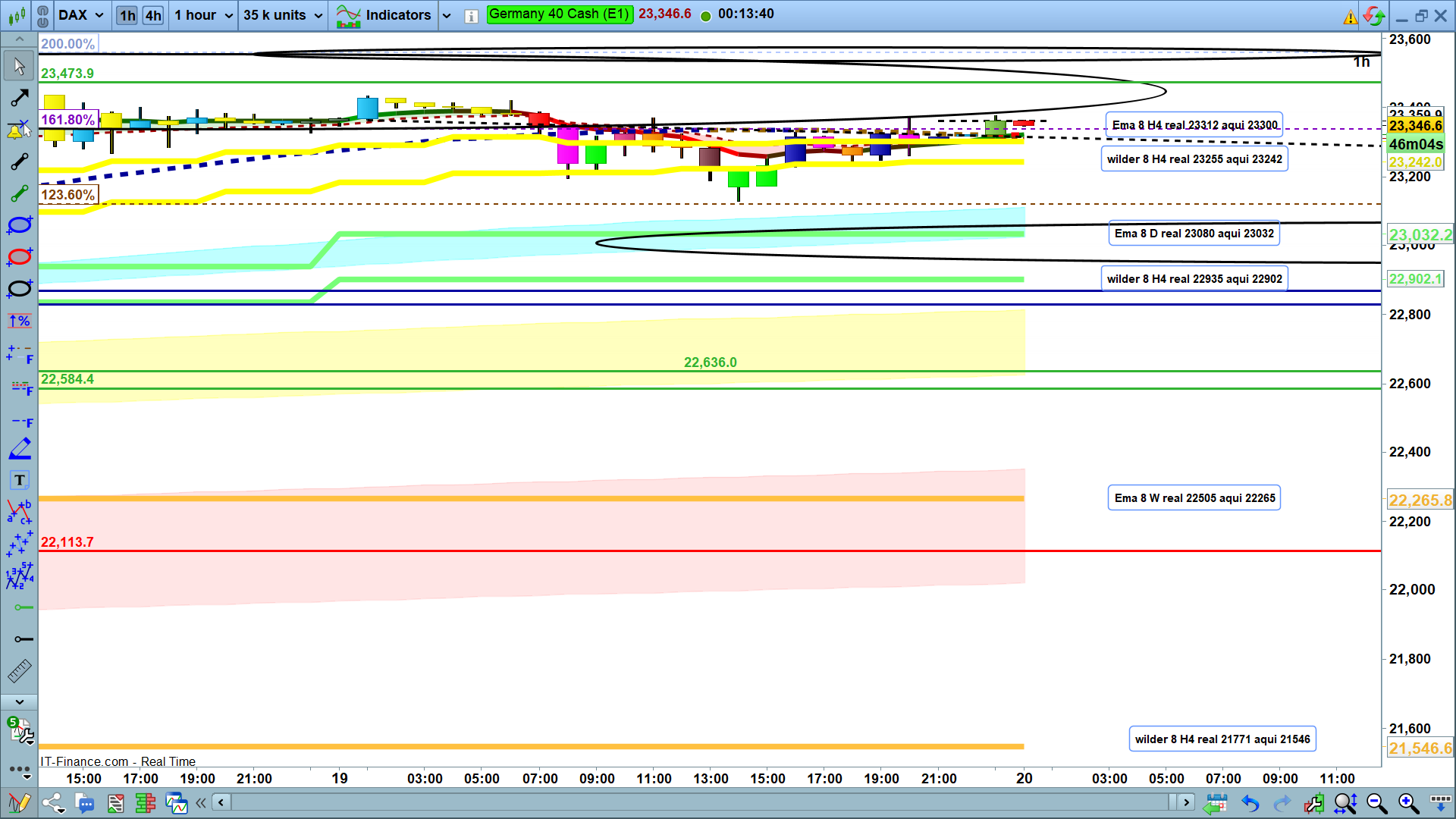Select the ruler measurement tool
1456x819 pixels.
click(19, 670)
